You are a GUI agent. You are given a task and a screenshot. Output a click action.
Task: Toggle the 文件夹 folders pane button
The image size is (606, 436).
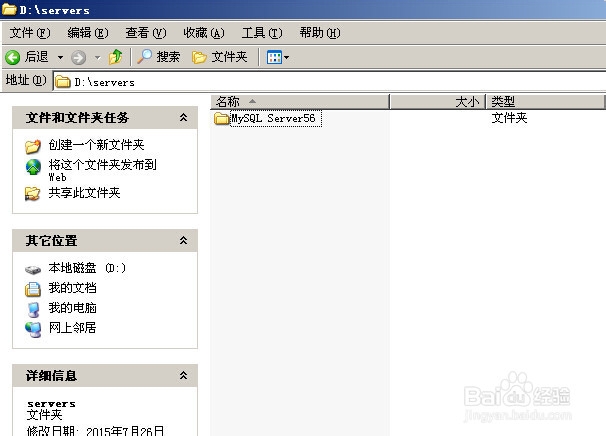(x=220, y=57)
